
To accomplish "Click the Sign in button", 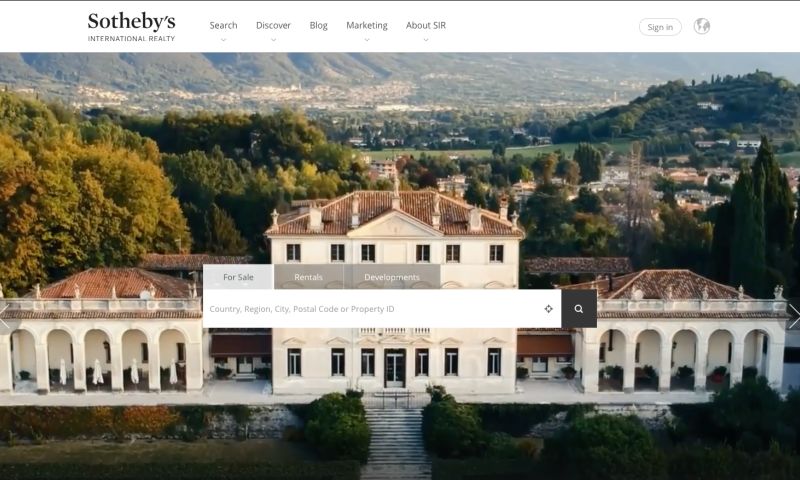I will coord(660,27).
